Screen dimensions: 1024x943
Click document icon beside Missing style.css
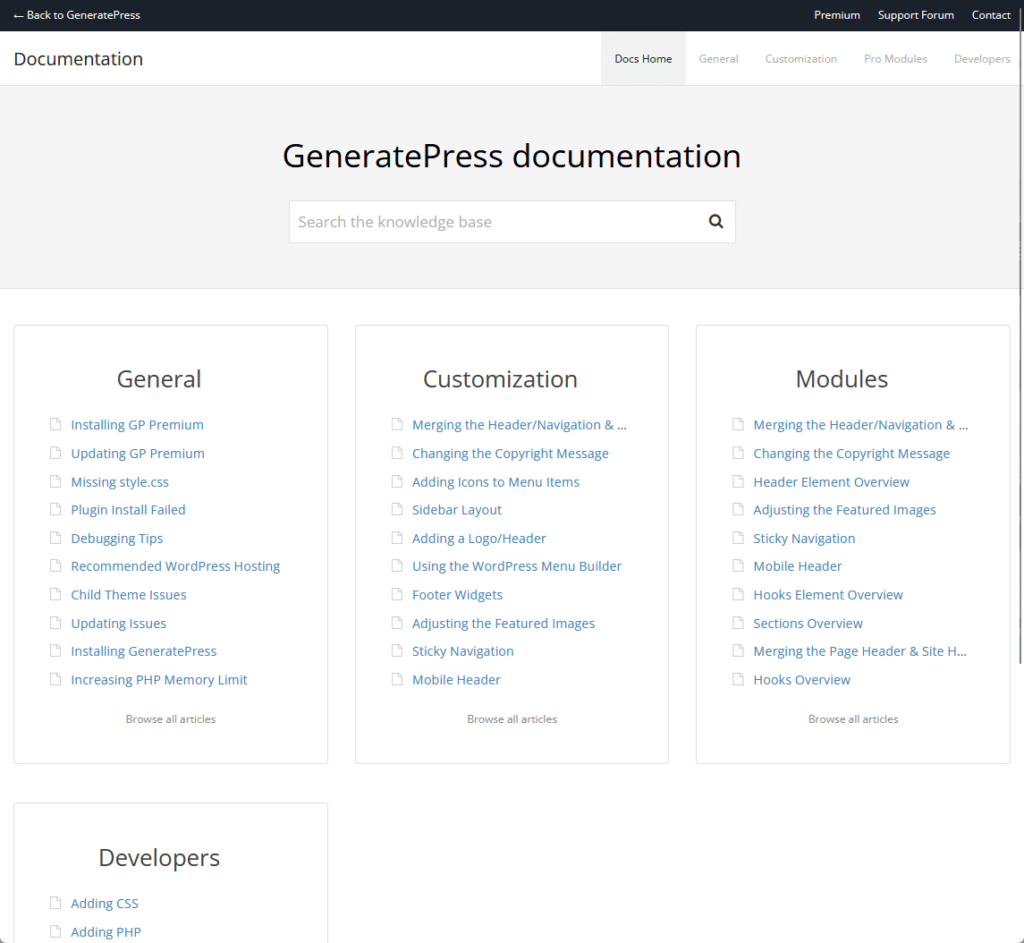click(56, 482)
